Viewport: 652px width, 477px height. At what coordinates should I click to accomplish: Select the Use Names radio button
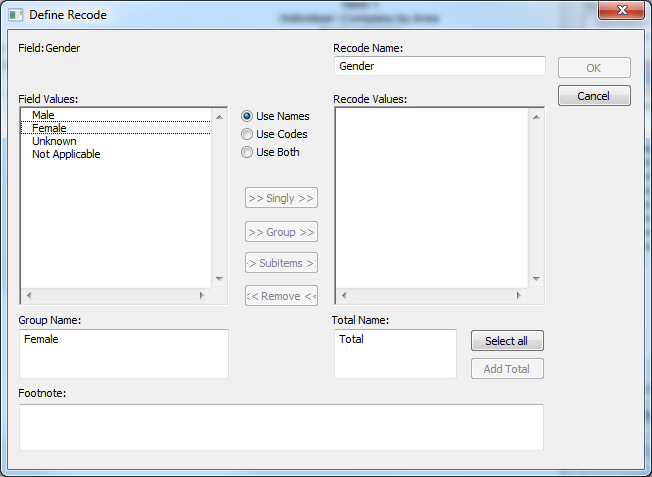[247, 116]
